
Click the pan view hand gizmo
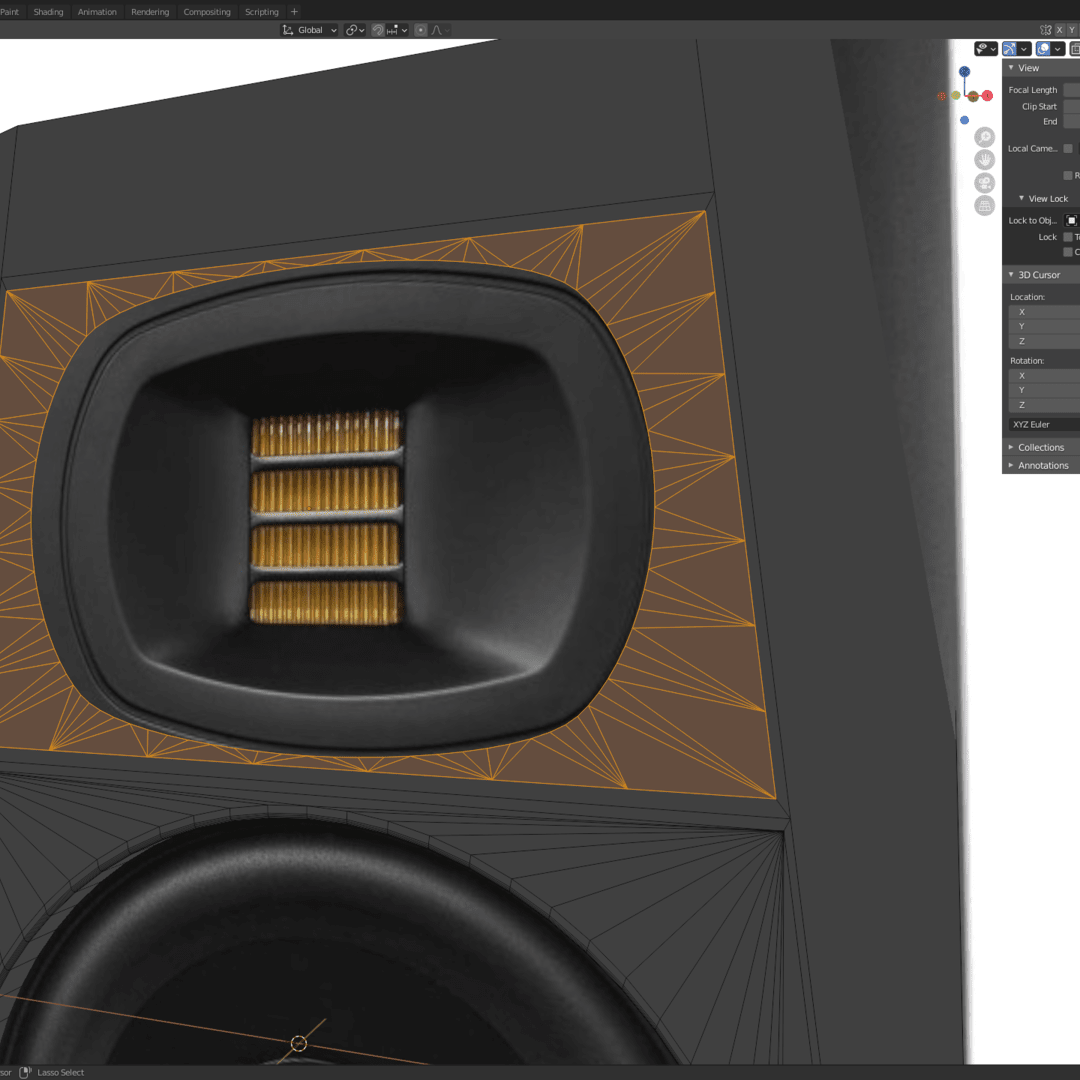pos(985,160)
